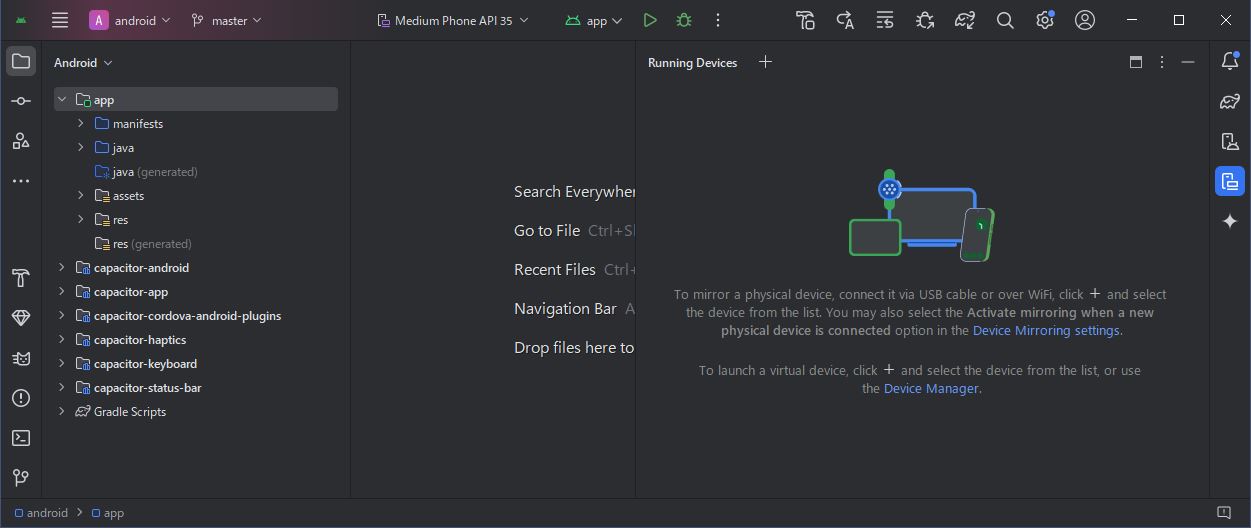Open IDE settings gear
Viewport: 1251px width, 528px height.
(x=1045, y=20)
